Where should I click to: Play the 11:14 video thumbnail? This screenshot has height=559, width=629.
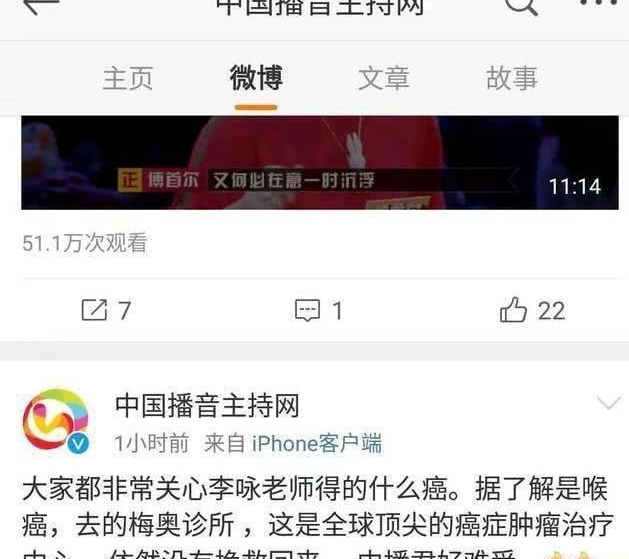click(x=320, y=162)
